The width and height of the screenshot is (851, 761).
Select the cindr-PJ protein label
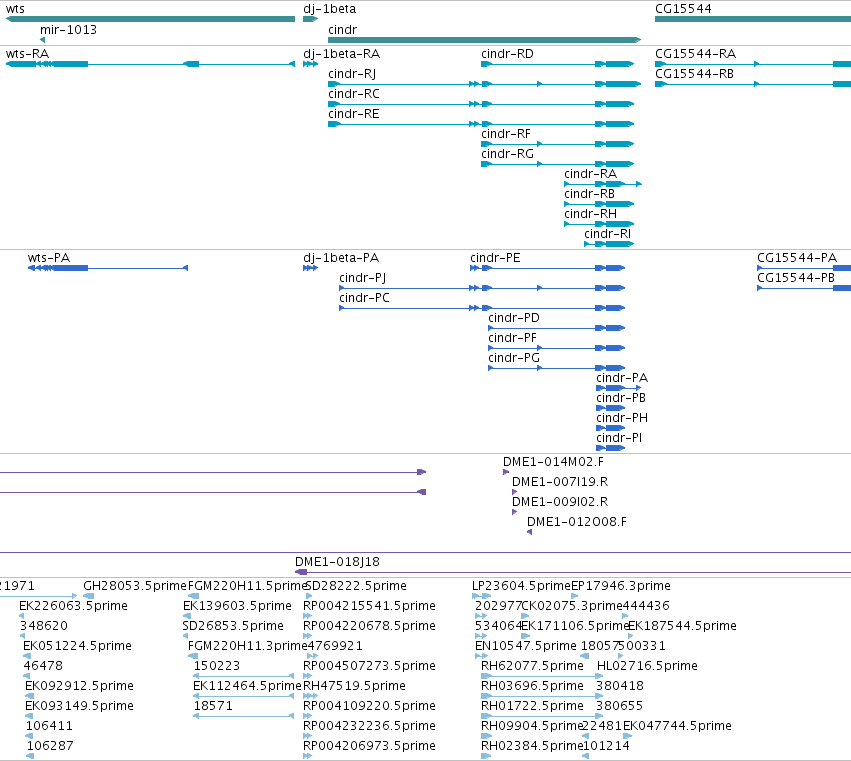363,278
